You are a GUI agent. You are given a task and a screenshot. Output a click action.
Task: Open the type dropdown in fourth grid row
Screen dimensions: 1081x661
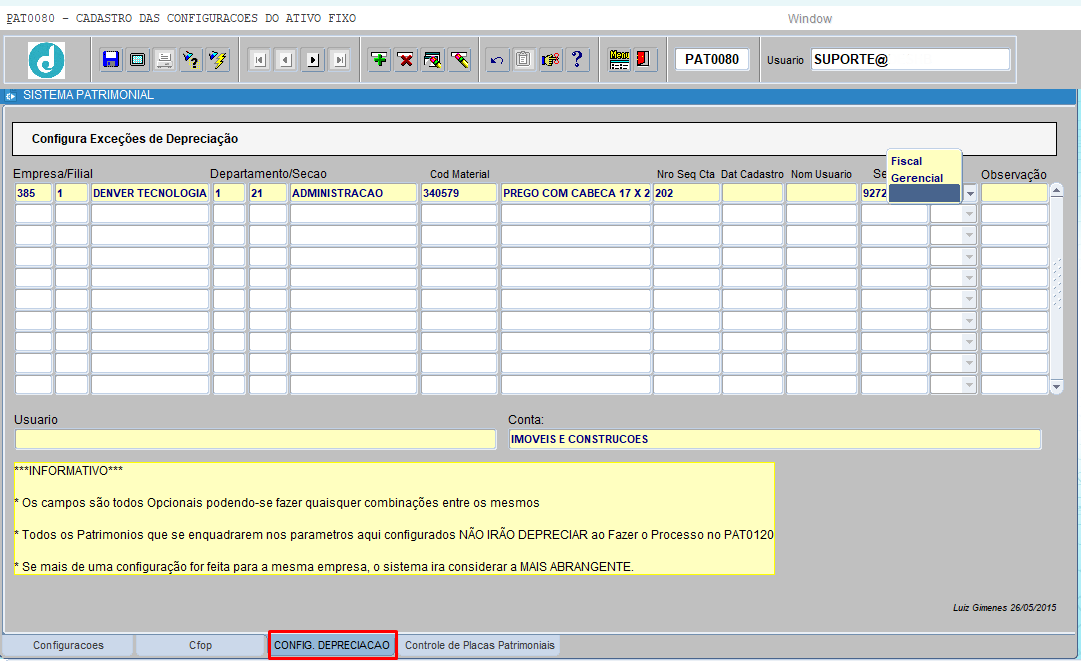[969, 257]
